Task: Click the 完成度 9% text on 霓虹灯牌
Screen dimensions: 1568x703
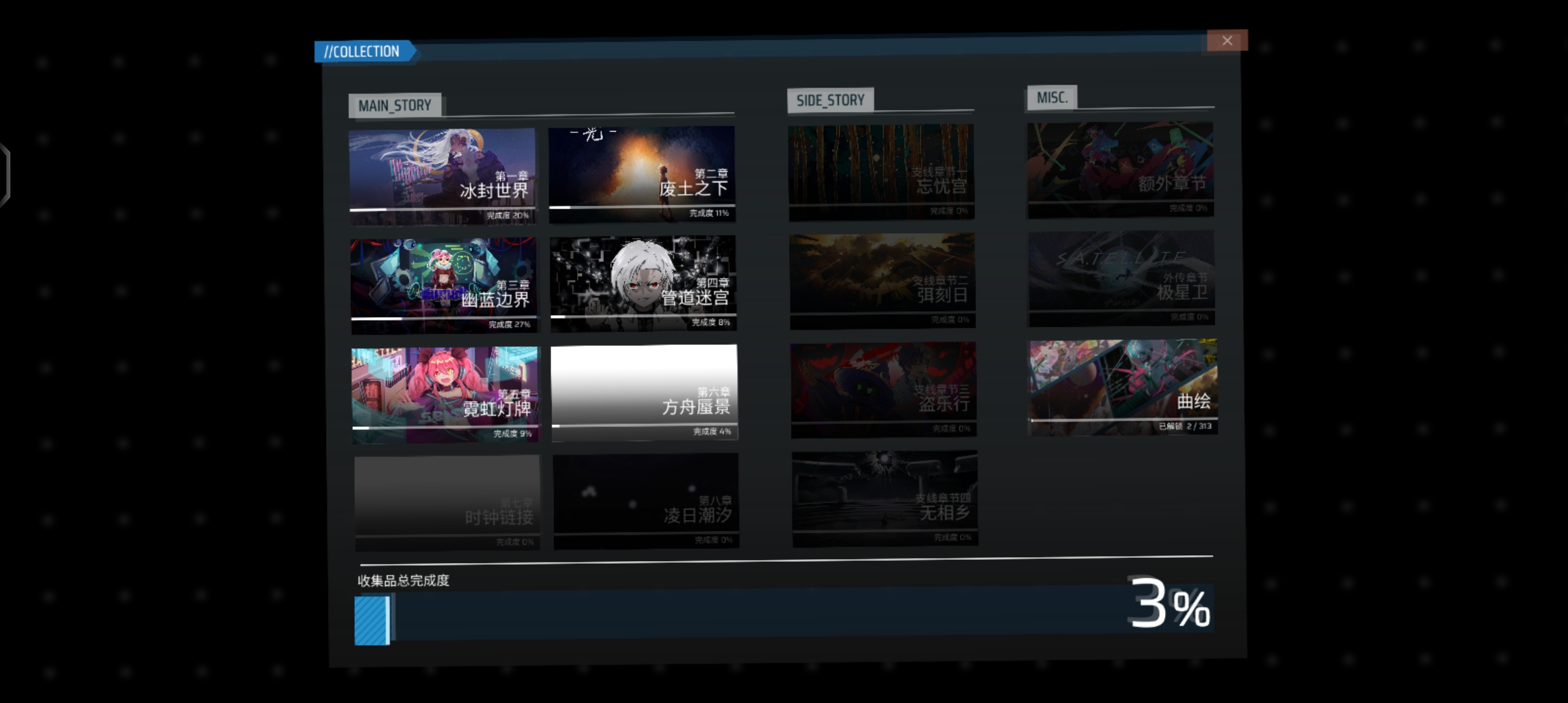Action: click(512, 434)
